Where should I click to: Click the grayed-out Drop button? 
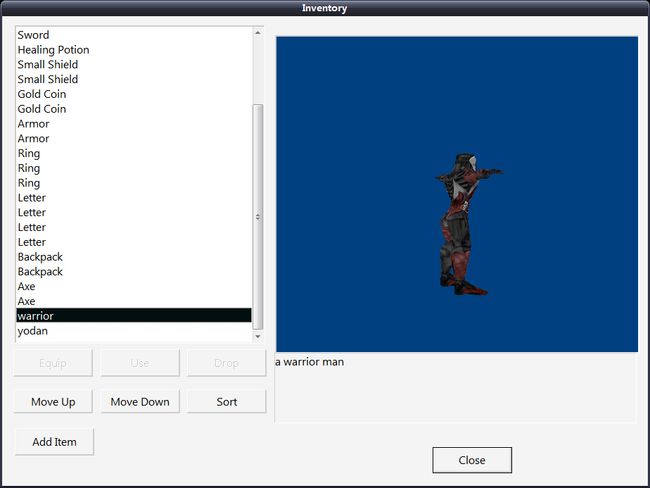click(x=227, y=363)
